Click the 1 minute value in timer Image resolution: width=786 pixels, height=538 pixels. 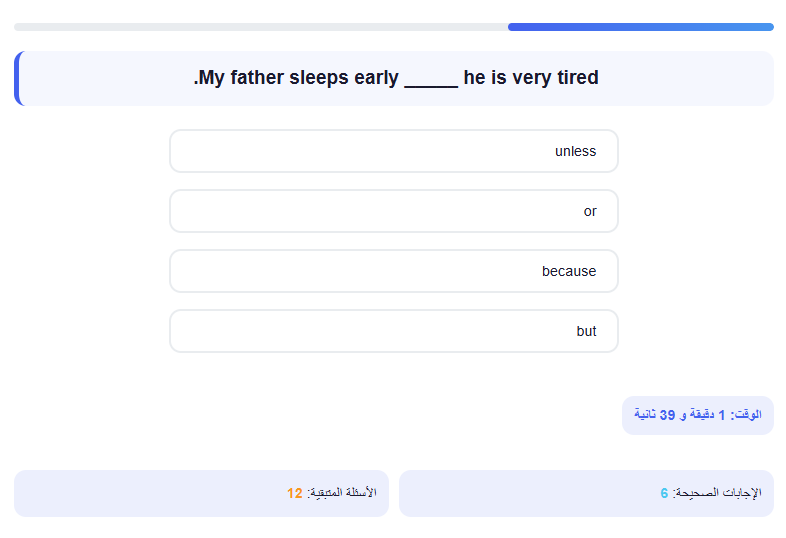pos(721,415)
